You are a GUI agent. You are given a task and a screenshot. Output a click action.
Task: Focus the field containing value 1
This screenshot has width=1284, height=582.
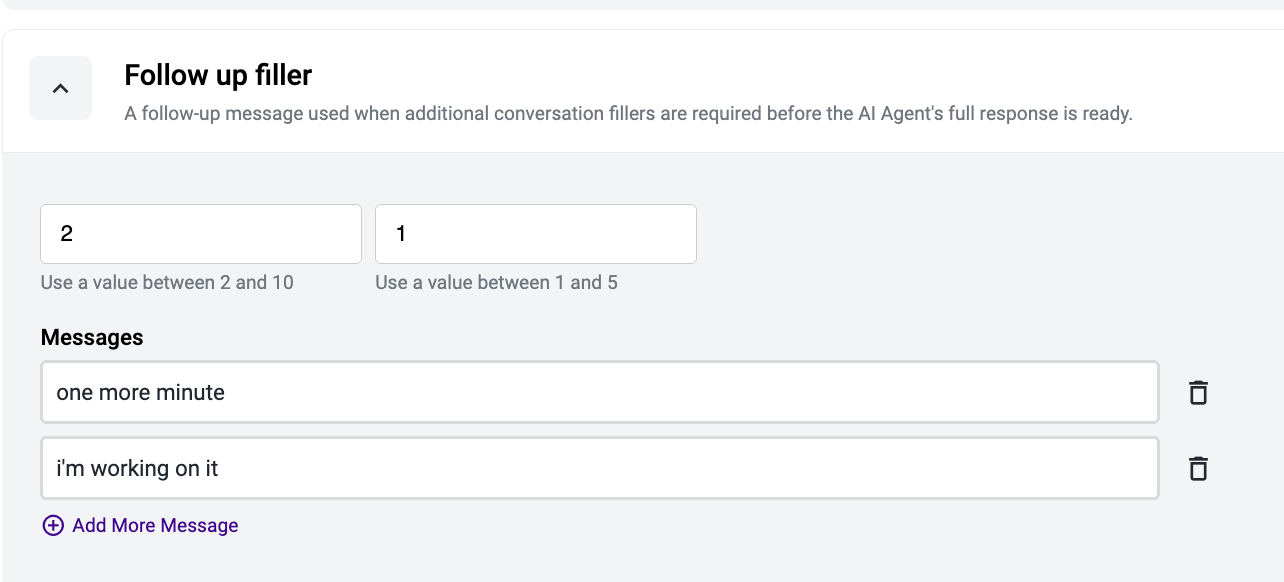[536, 234]
